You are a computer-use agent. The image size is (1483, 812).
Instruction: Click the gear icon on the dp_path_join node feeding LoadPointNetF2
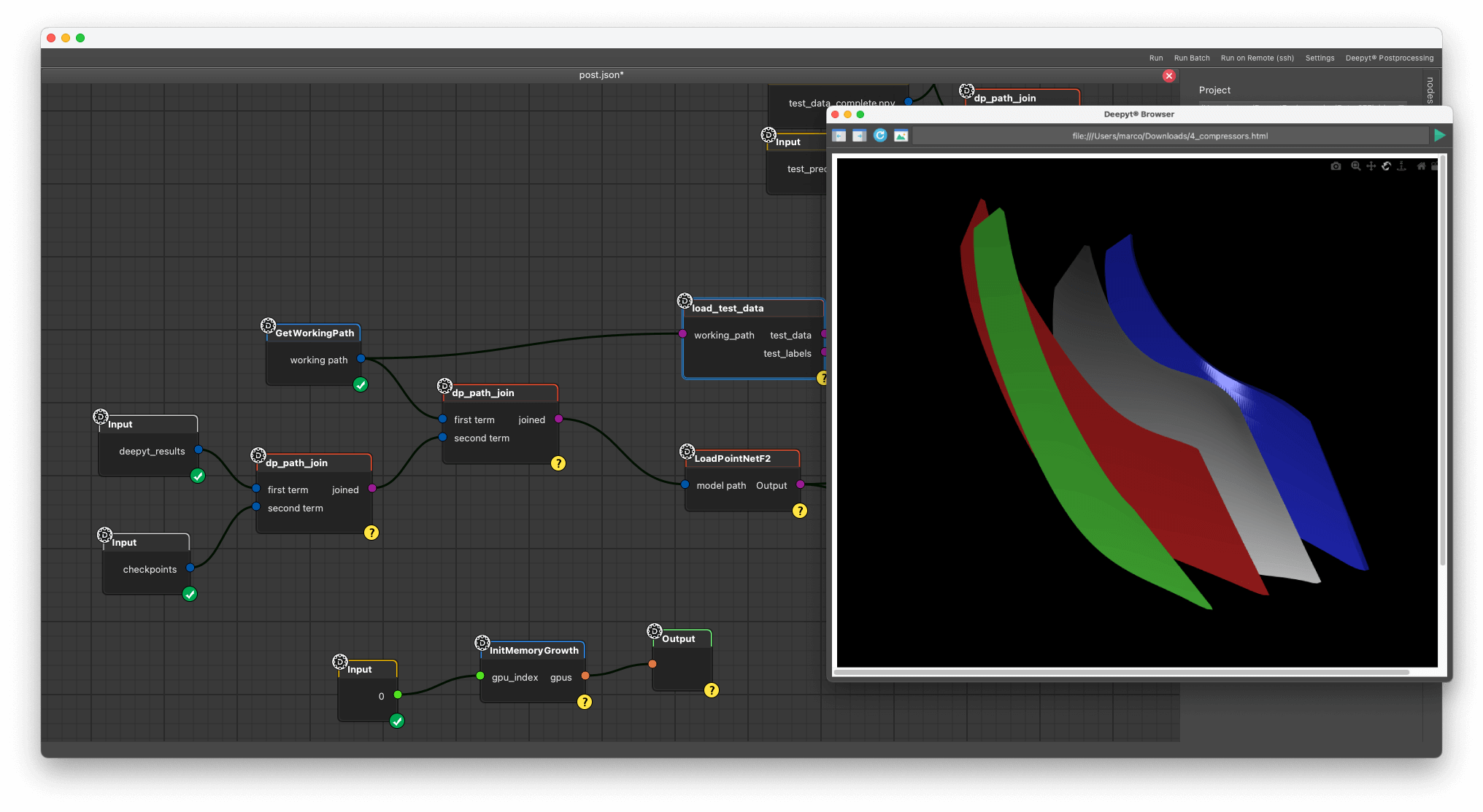[444, 385]
